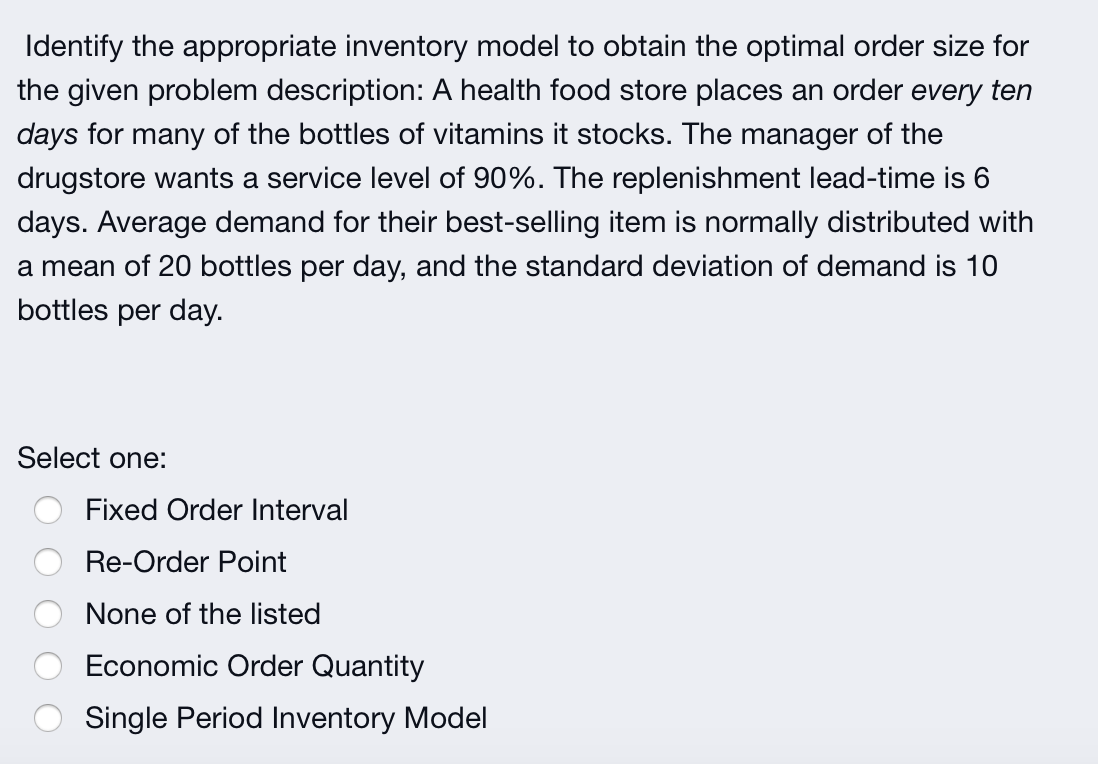Click the Economic Order Quantity label text
Screen dimensions: 1098x764
pos(254,666)
